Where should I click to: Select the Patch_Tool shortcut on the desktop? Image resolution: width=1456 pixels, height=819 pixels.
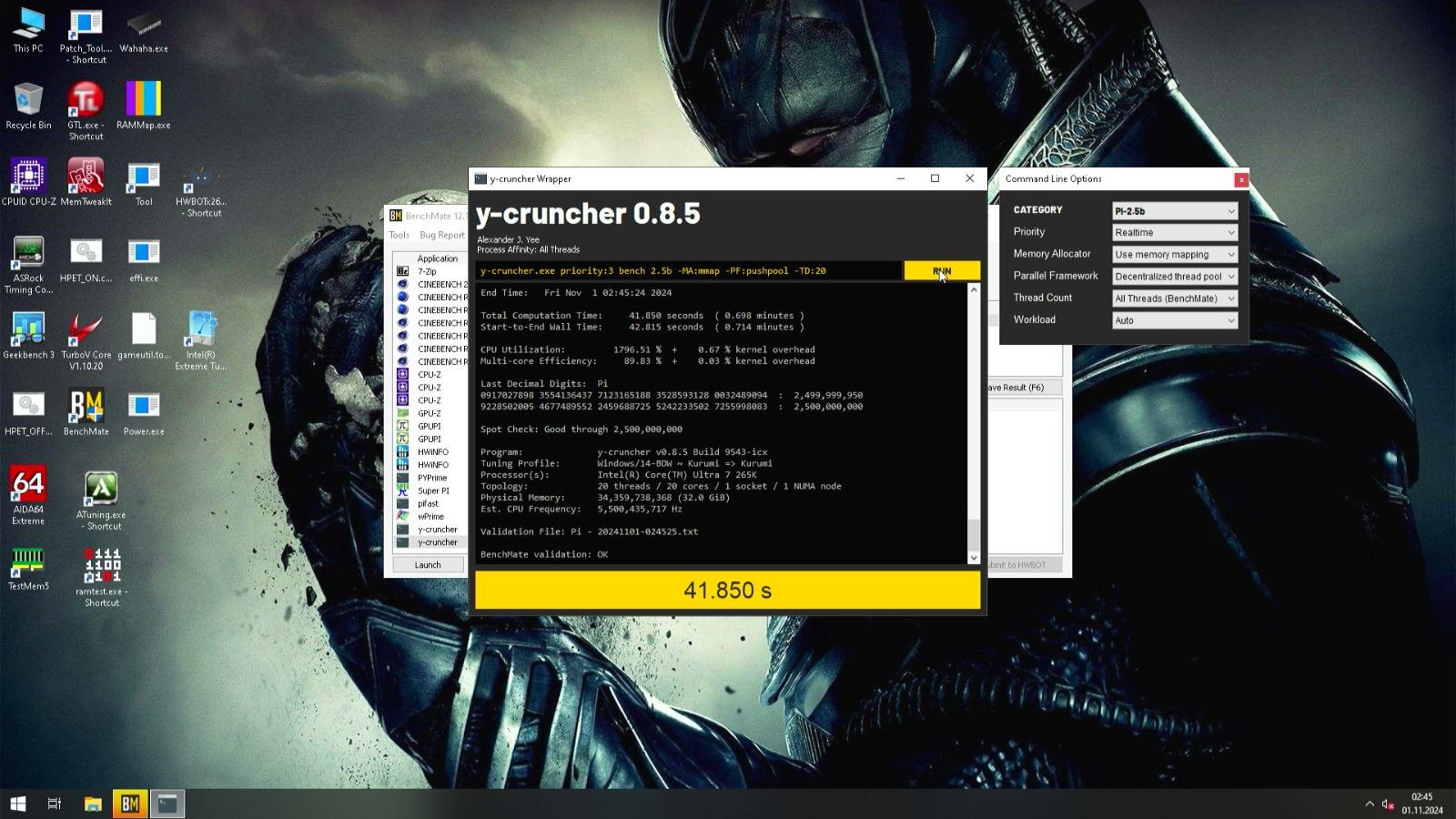click(86, 36)
